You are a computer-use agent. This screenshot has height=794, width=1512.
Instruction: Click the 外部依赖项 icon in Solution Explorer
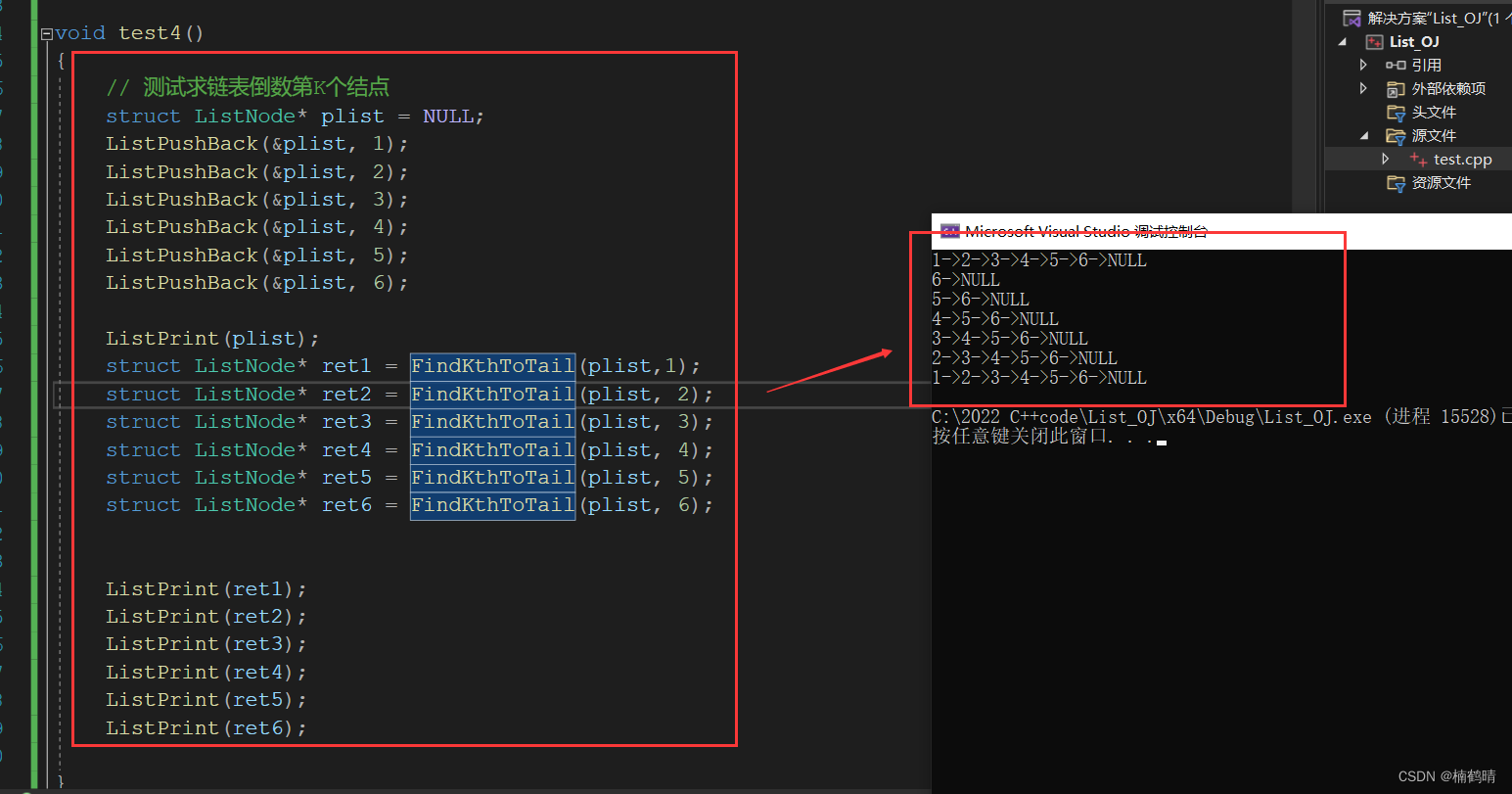pyautogui.click(x=1396, y=88)
